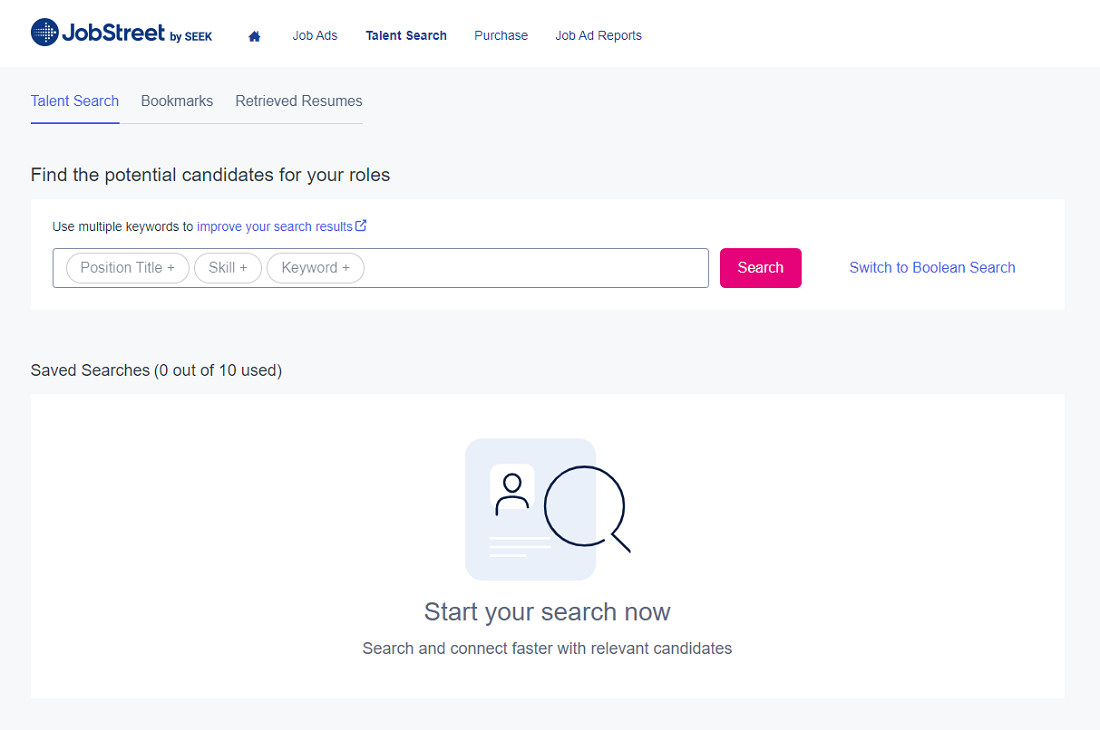Screen dimensions: 1100x730
Task: Add a Position Title filter chip
Action: [x=128, y=268]
